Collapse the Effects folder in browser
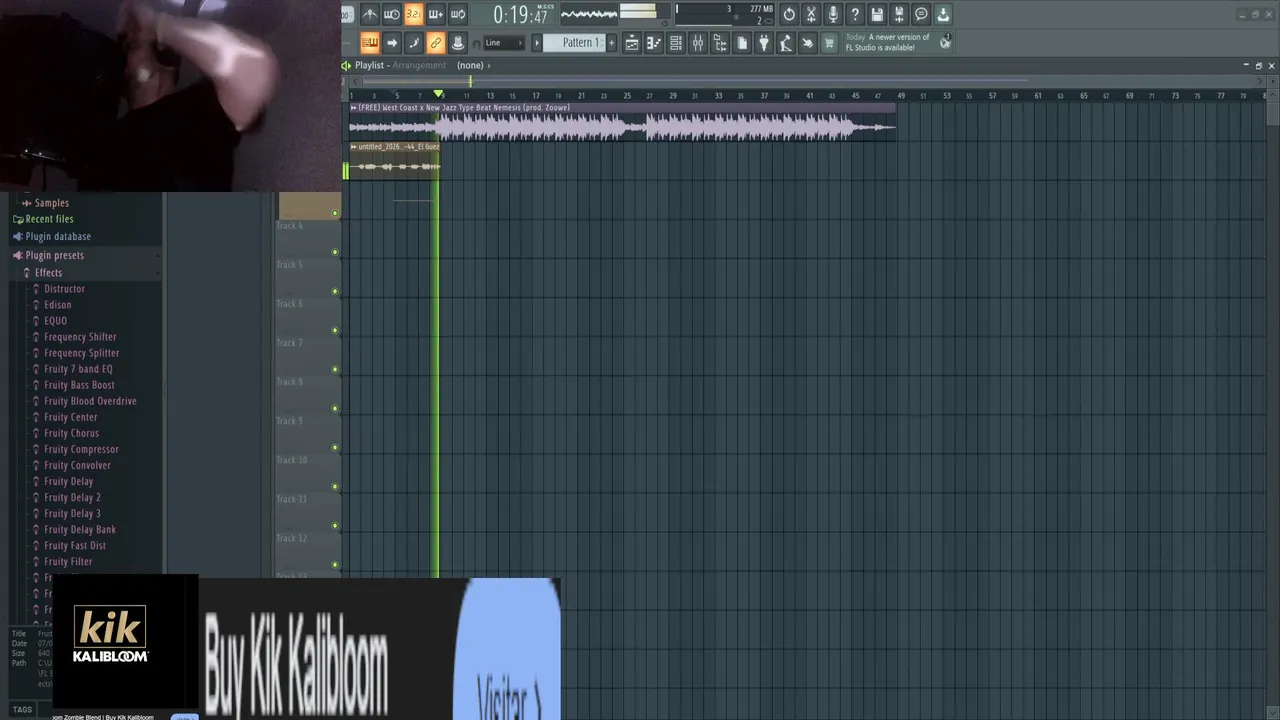 48,272
